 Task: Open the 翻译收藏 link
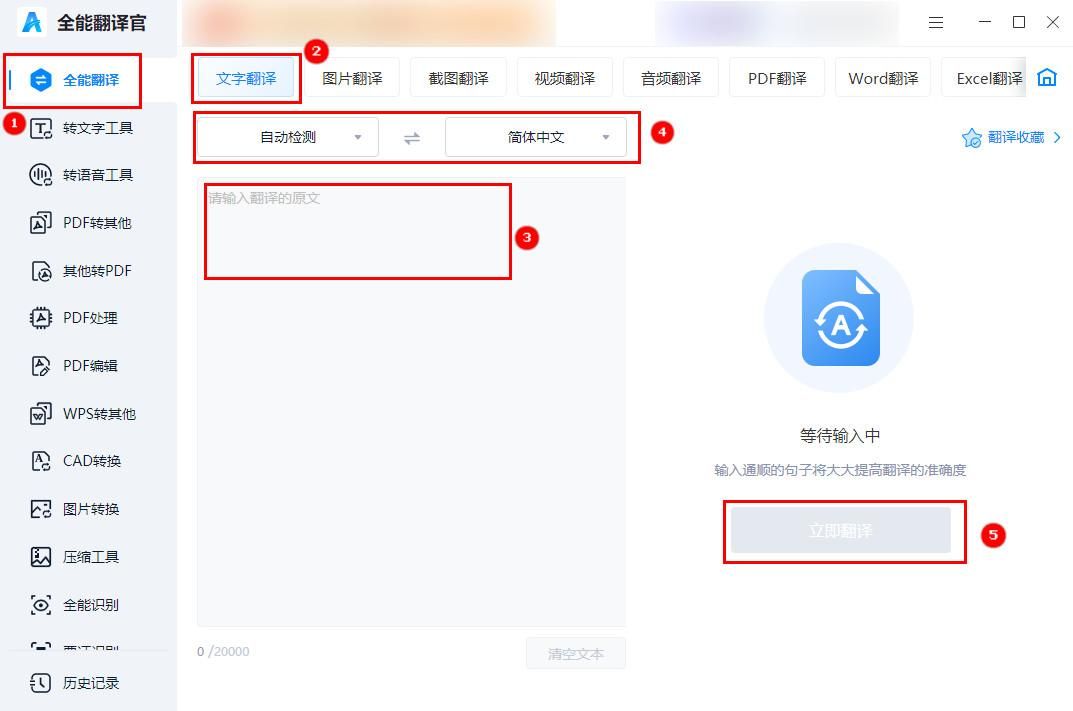pyautogui.click(x=1016, y=138)
